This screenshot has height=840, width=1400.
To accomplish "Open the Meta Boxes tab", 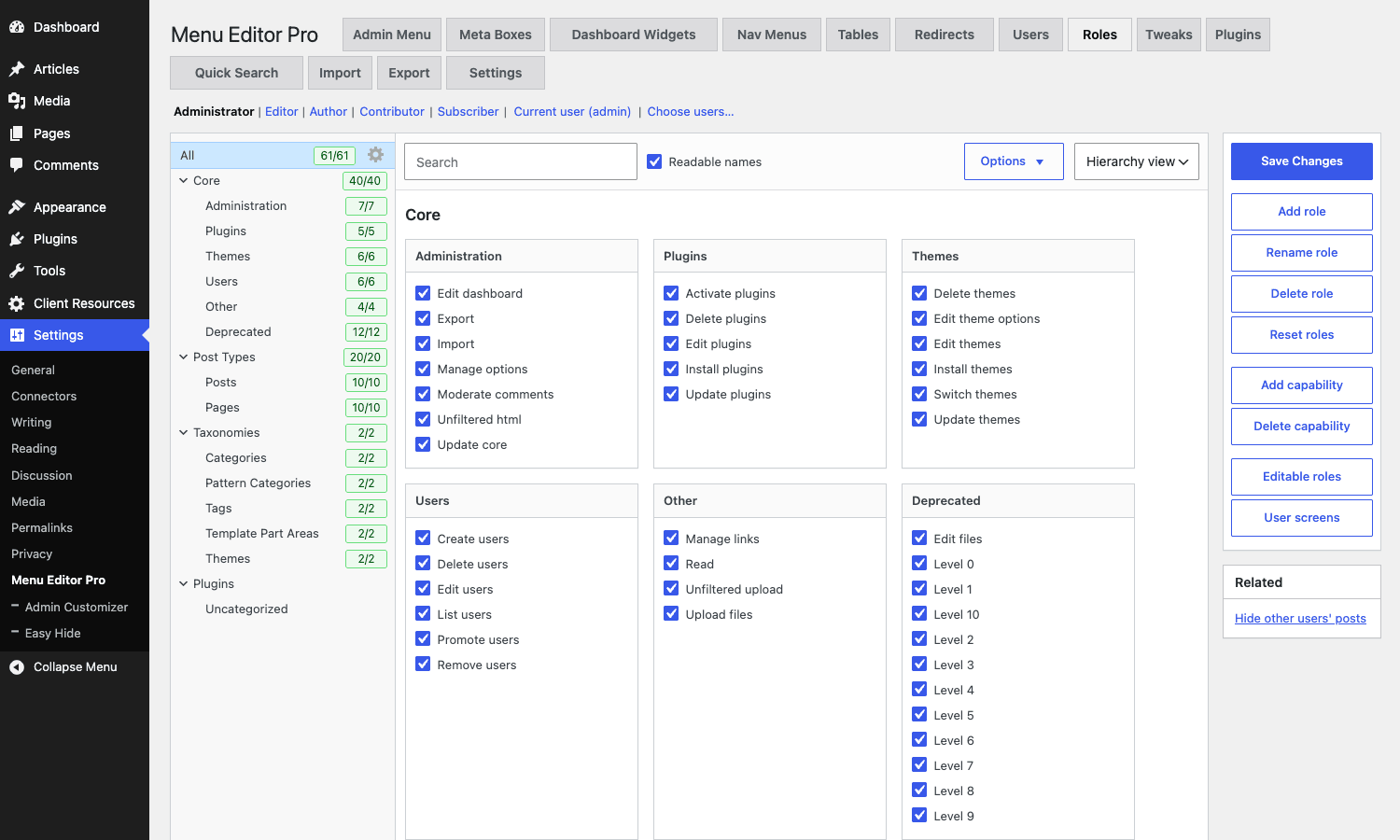I will [x=496, y=35].
